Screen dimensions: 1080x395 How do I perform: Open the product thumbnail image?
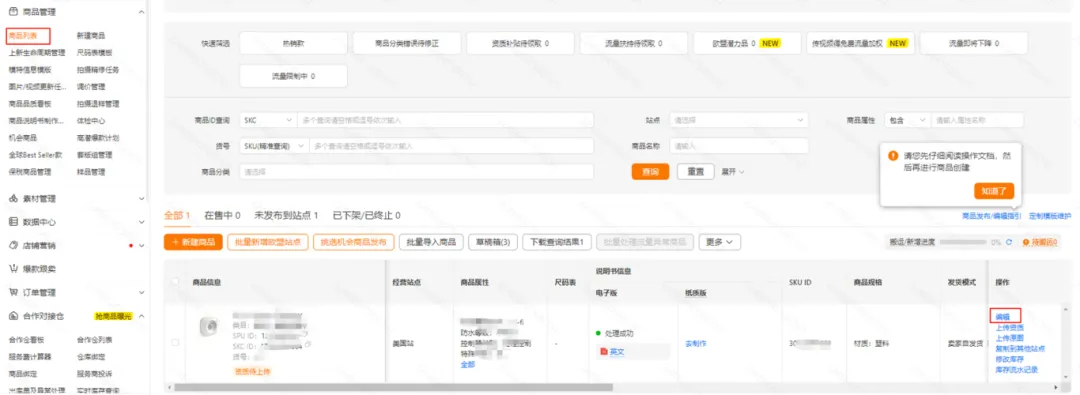208,327
